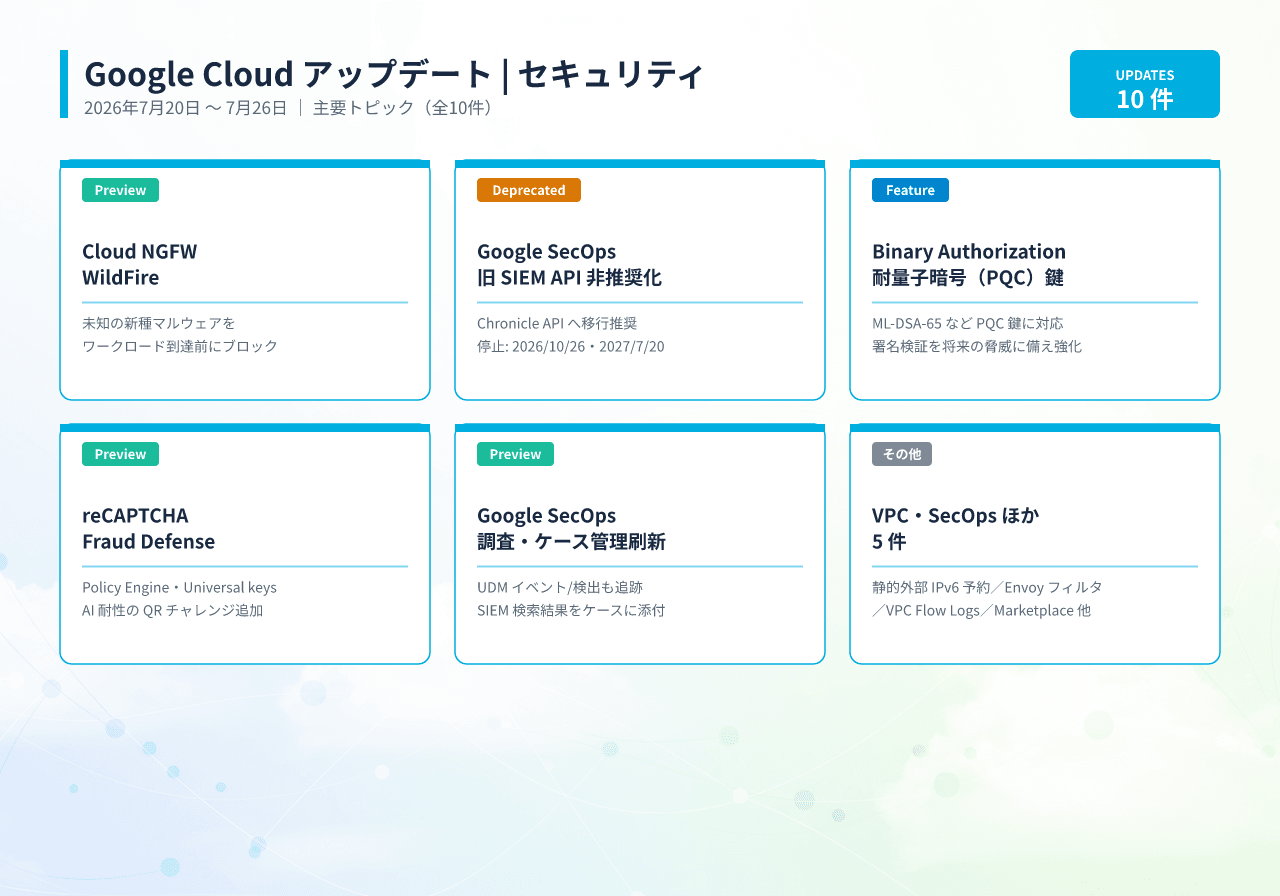The image size is (1280, 896).
Task: Click the date range 2026年7月20日 〜 7月26日
Action: coord(185,108)
